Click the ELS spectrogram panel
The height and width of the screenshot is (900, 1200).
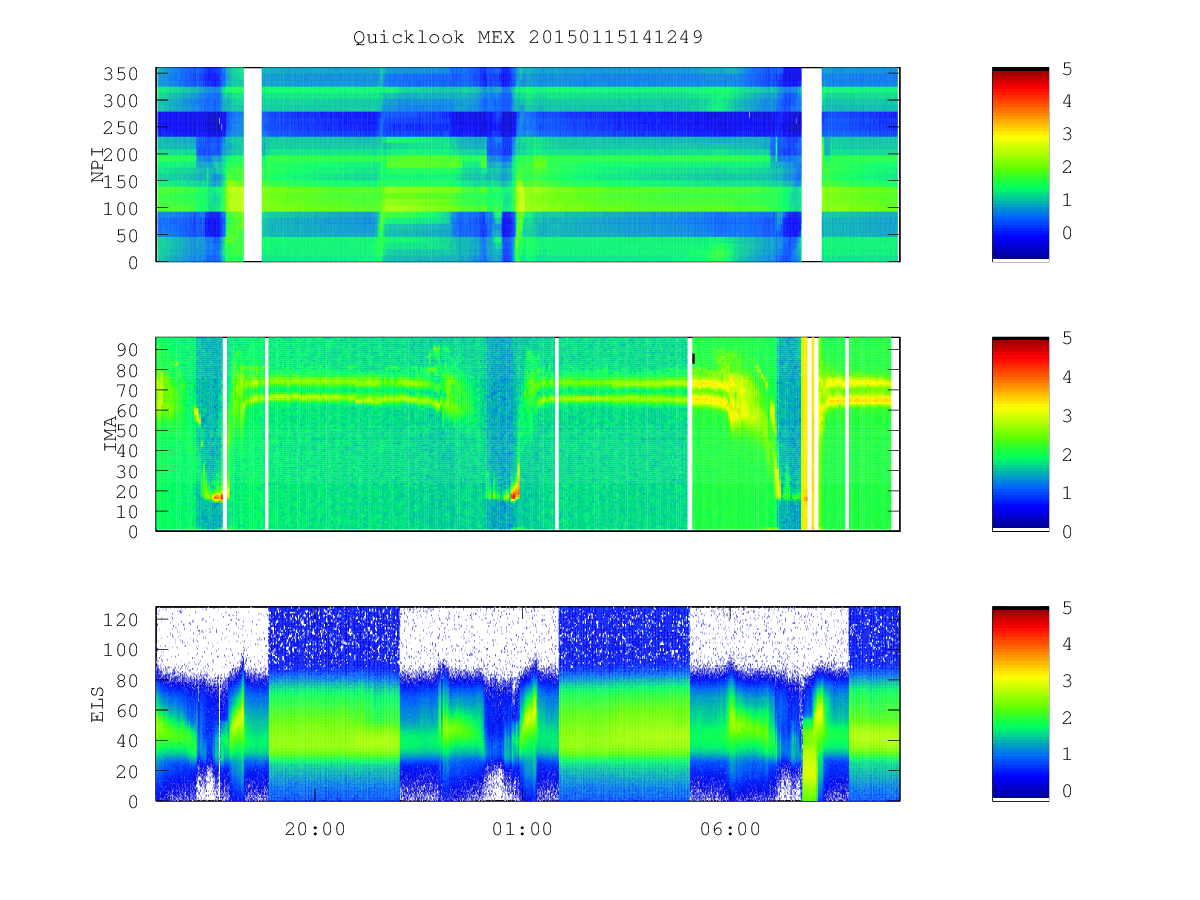tap(528, 704)
